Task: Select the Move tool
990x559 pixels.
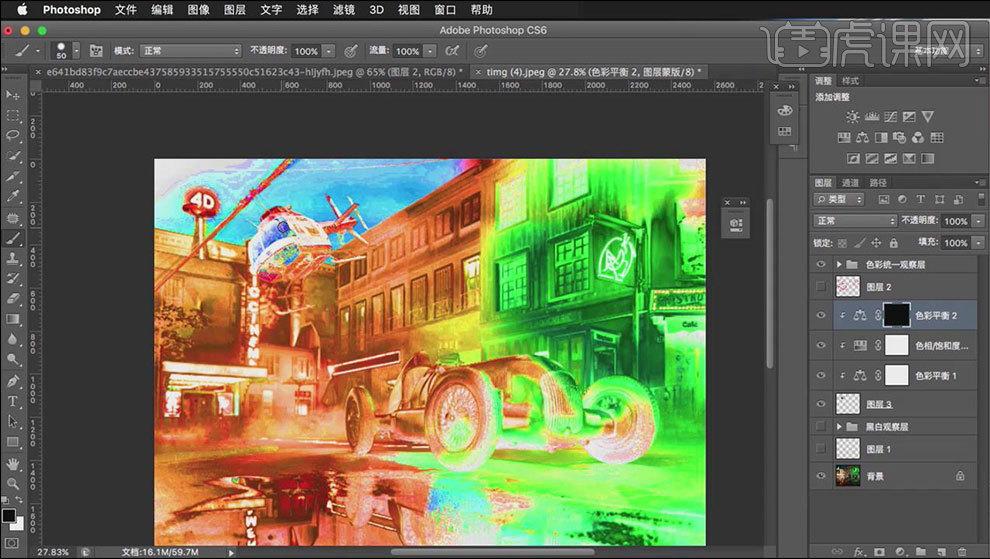Action: click(12, 95)
